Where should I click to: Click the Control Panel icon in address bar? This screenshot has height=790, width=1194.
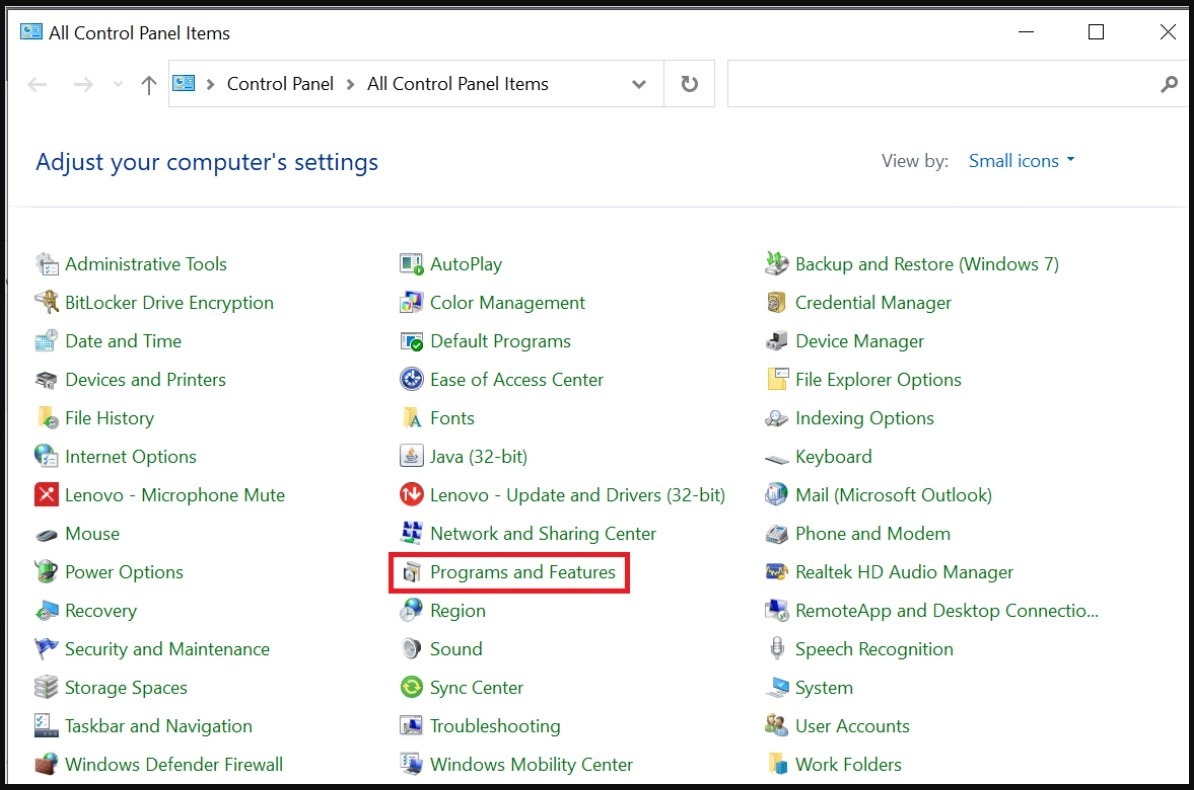184,83
